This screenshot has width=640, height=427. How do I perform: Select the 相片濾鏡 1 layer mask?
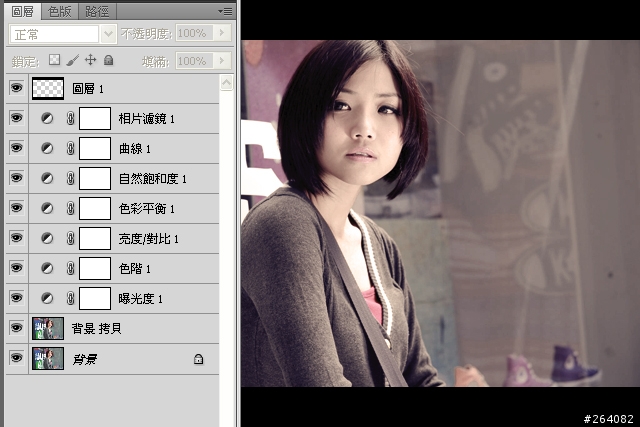(x=95, y=118)
